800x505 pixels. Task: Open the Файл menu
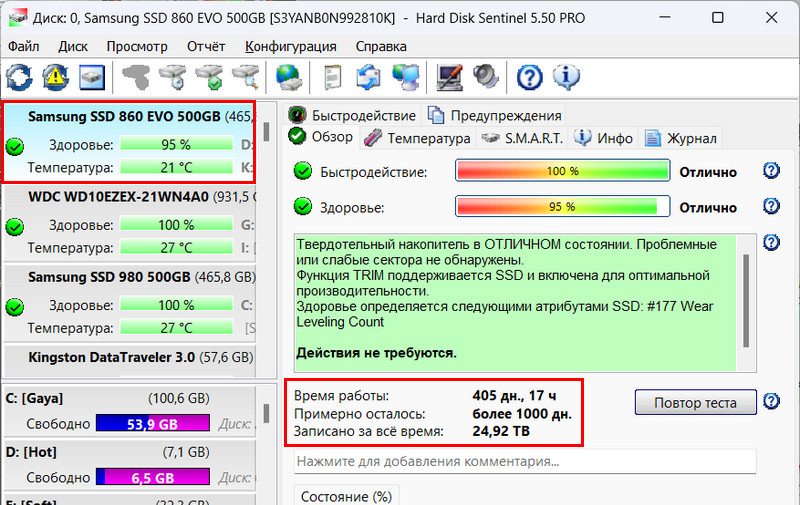tap(23, 46)
